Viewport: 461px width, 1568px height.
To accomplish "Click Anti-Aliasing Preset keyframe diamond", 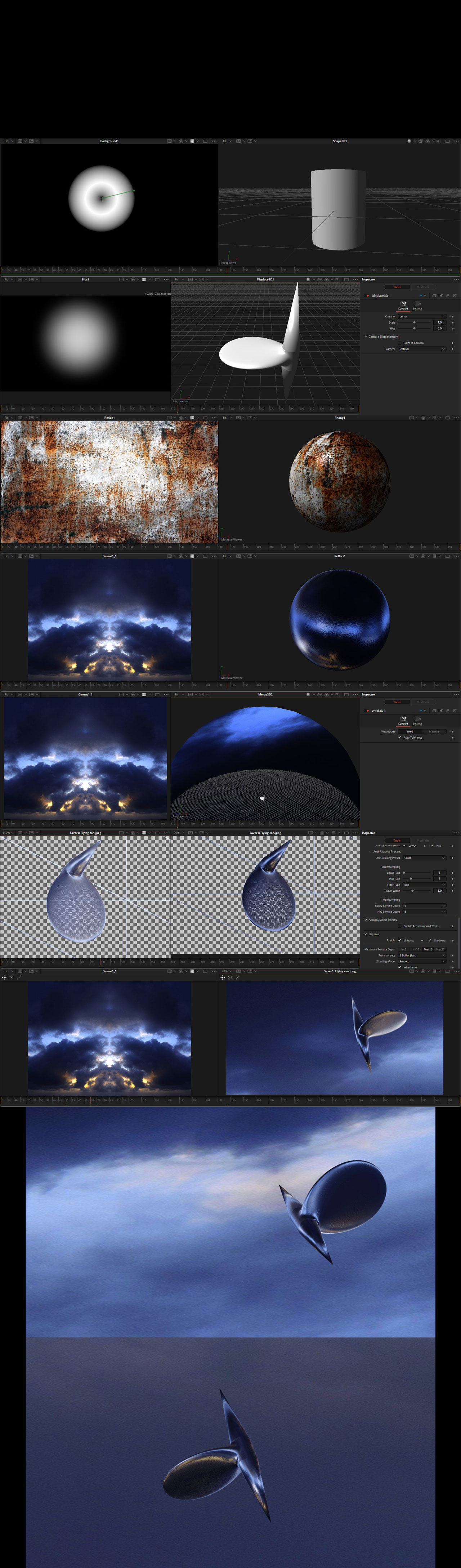I will click(x=452, y=858).
